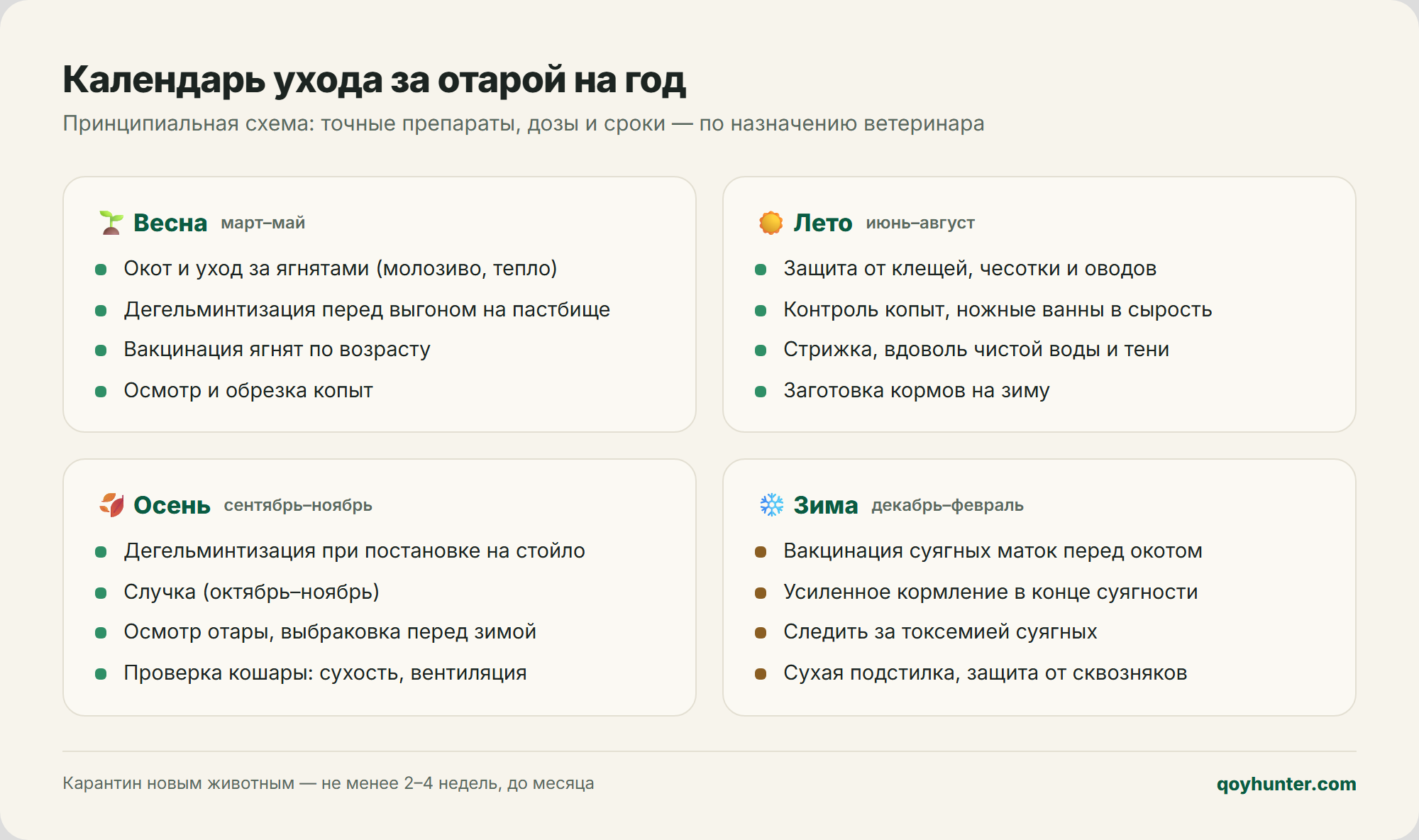
Task: Select the title Календарь ухода за отарой на год
Action: pyautogui.click(x=375, y=79)
